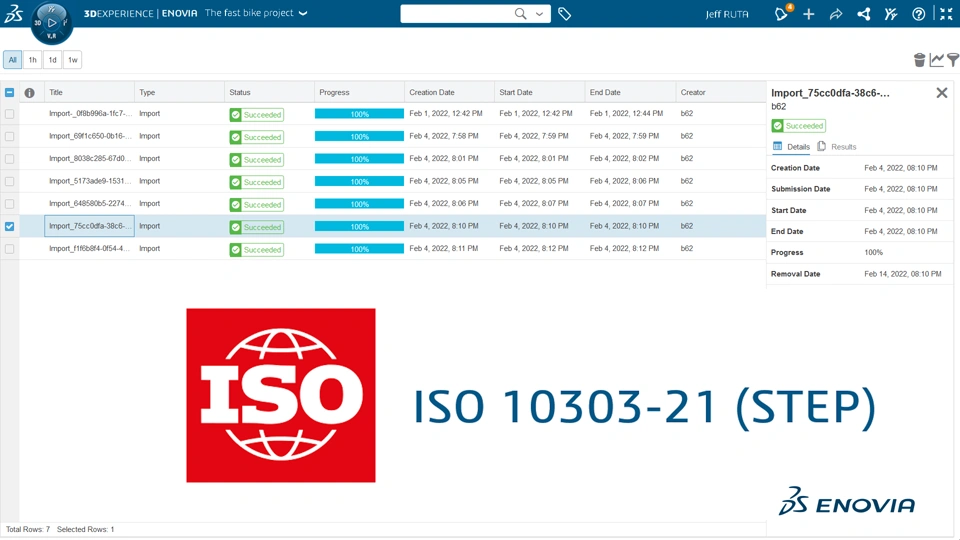
Task: Check the Import_f1f6b8f4 row checkbox
Action: [10, 249]
